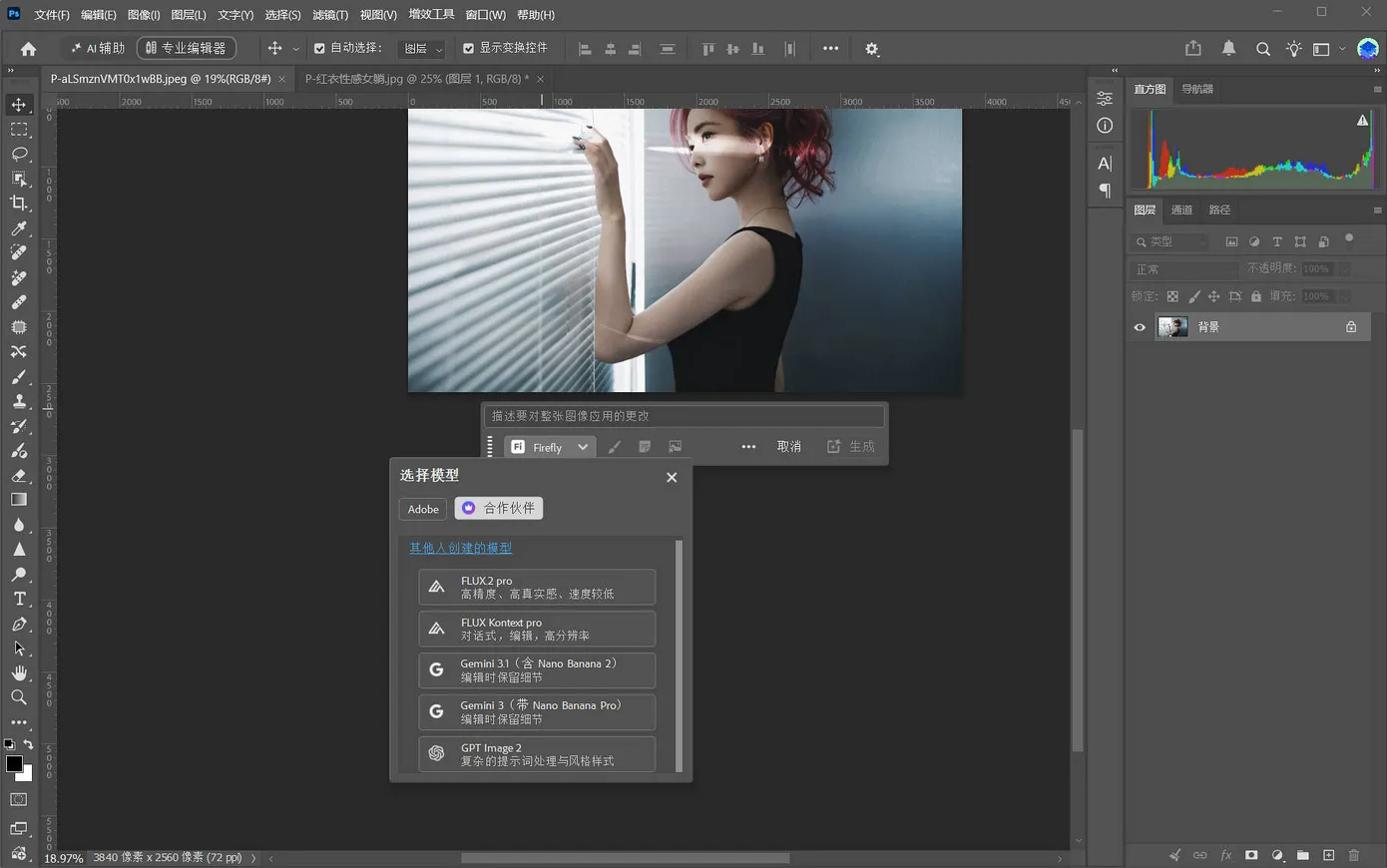Click the Home icon in options bar
Viewport: 1387px width, 868px height.
(x=28, y=49)
